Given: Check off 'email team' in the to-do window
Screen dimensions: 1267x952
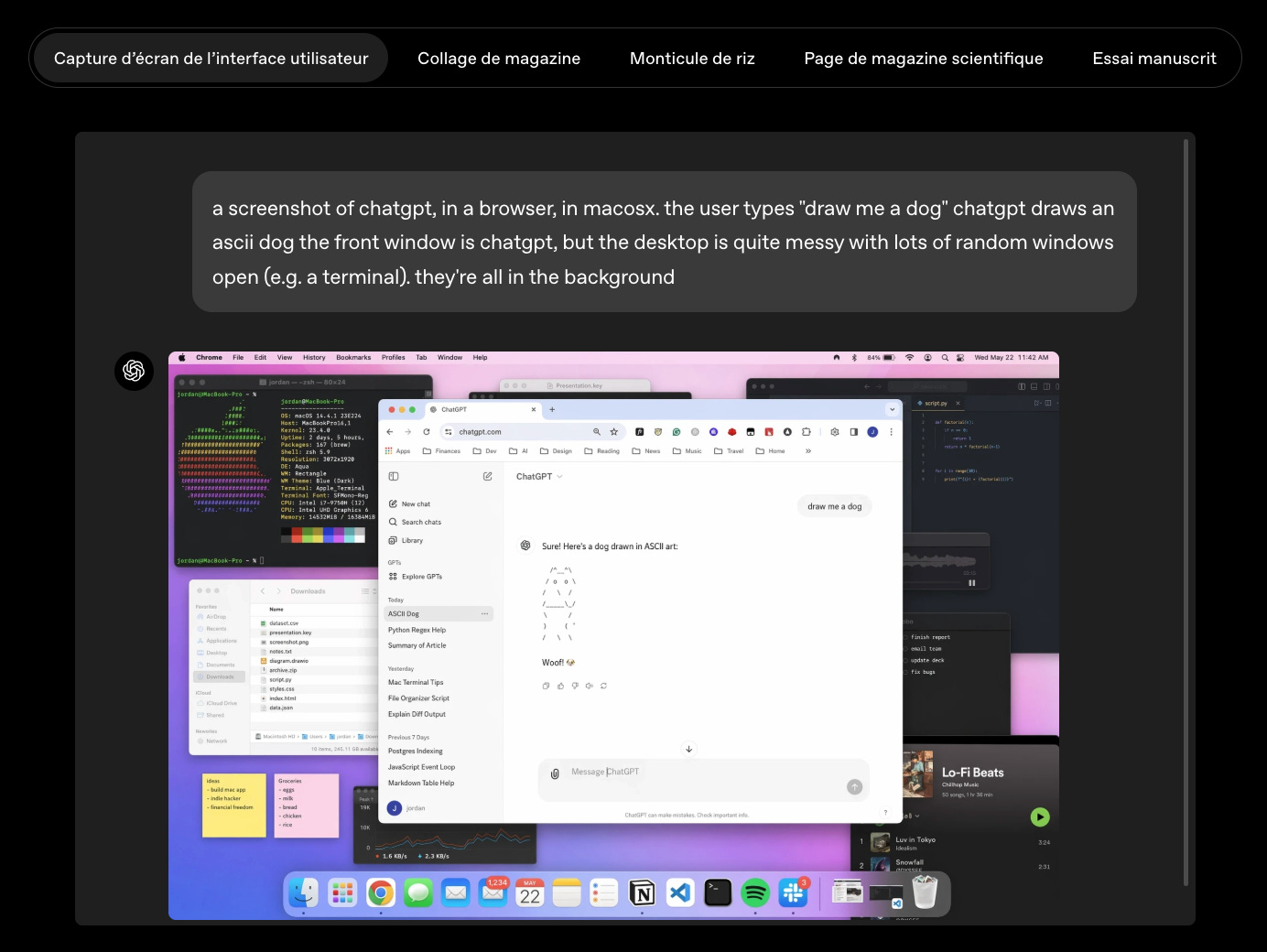Looking at the screenshot, I should (x=905, y=649).
